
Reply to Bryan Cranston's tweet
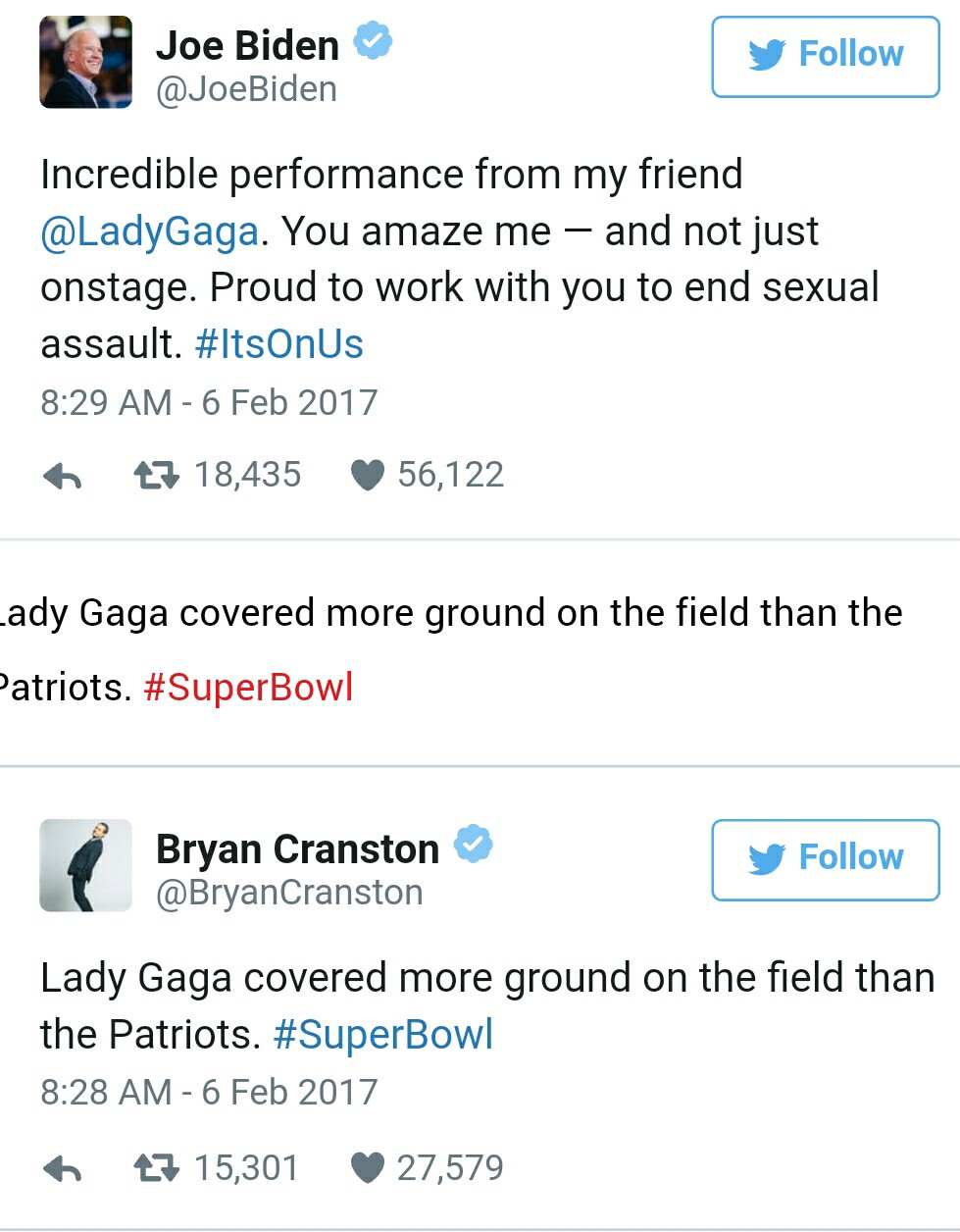(x=63, y=1169)
